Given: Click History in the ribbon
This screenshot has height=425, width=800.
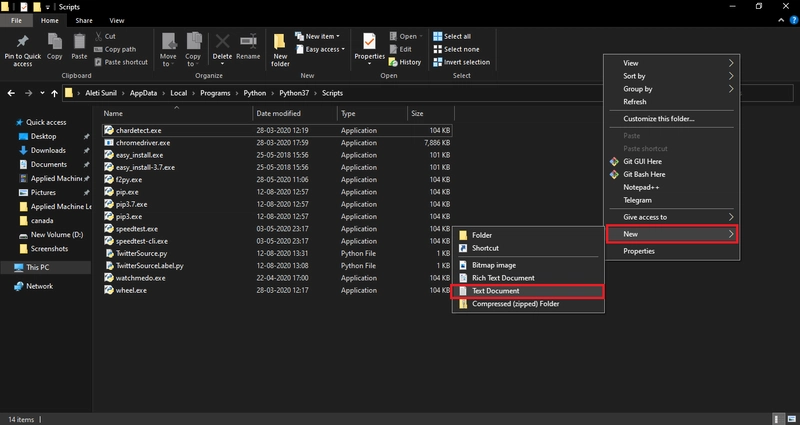Looking at the screenshot, I should [x=405, y=62].
